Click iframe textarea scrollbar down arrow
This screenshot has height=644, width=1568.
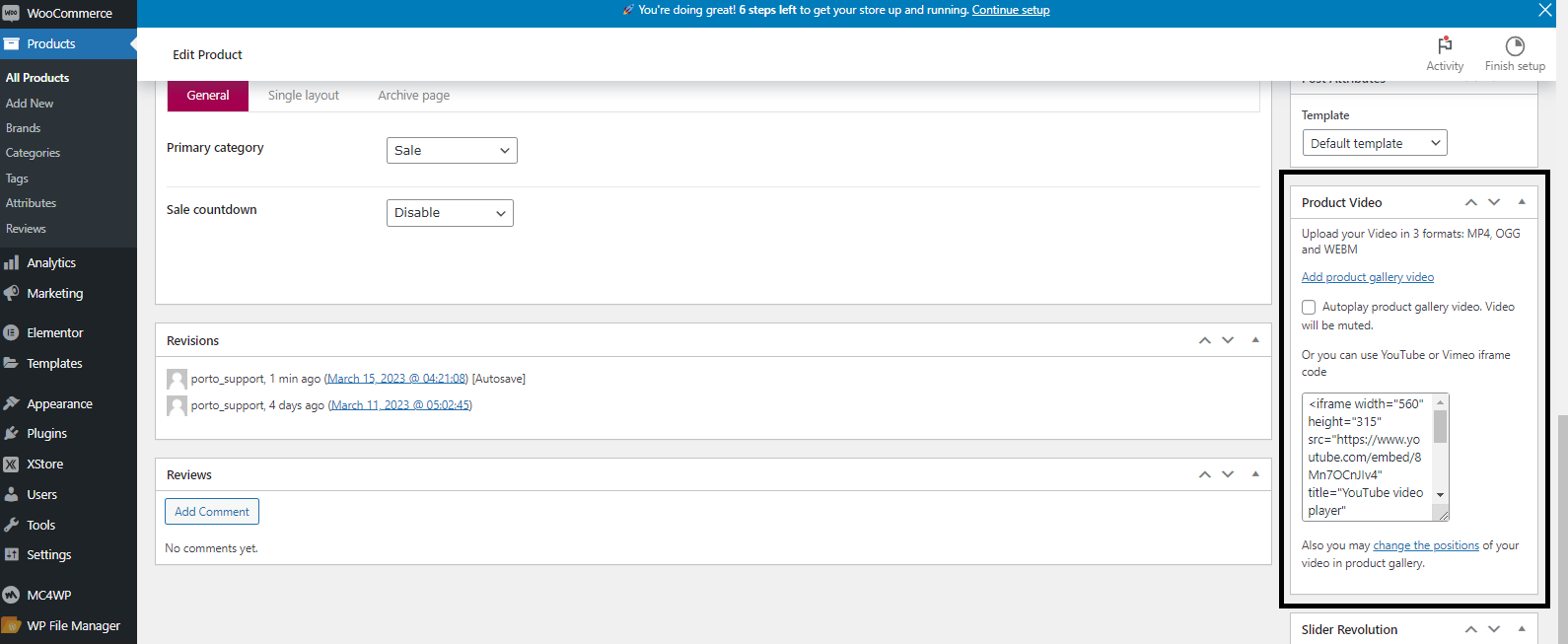(x=1440, y=495)
